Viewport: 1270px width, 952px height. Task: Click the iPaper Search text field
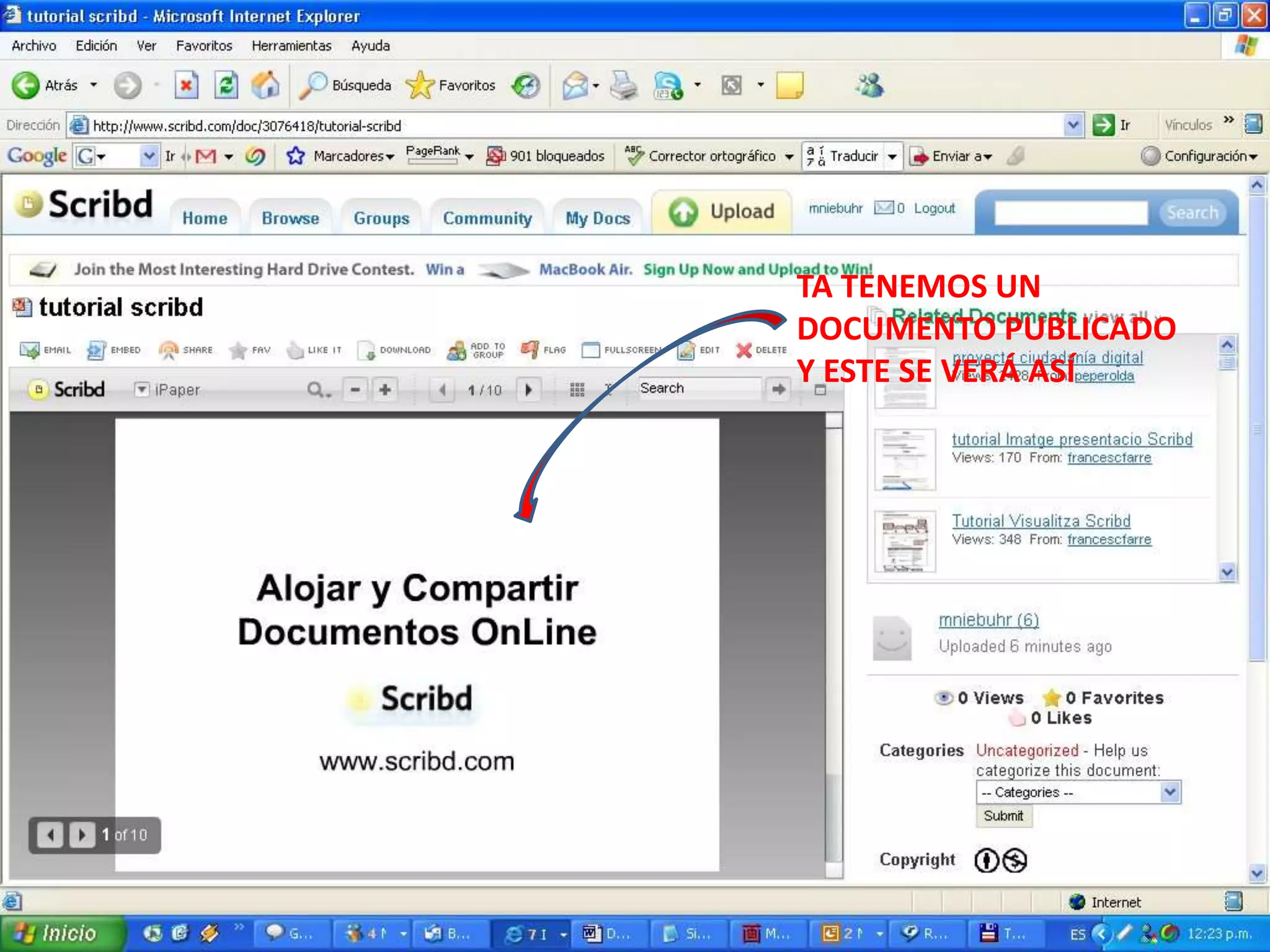click(699, 389)
